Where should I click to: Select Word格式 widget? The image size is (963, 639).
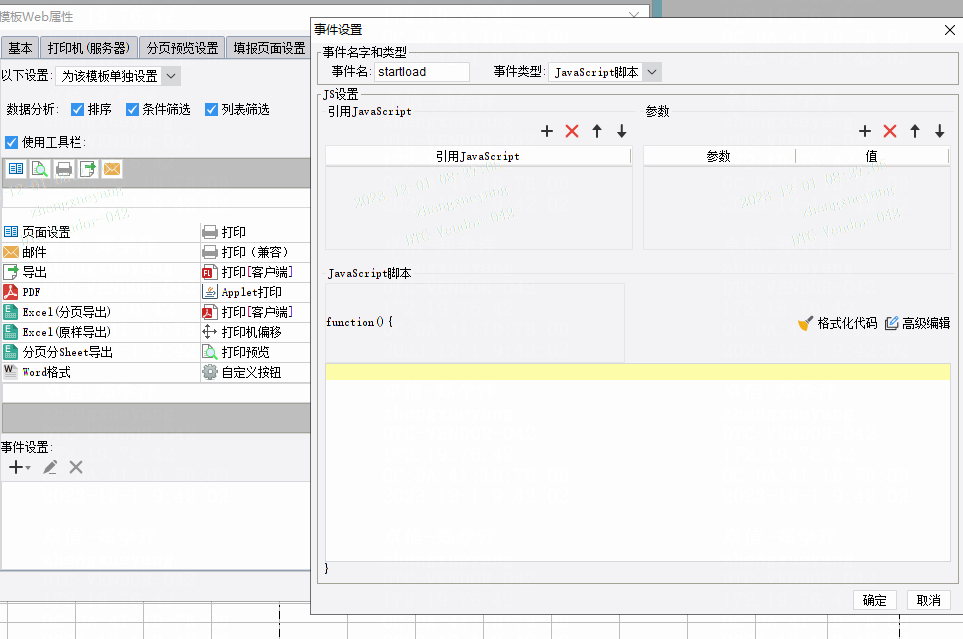pyautogui.click(x=101, y=372)
